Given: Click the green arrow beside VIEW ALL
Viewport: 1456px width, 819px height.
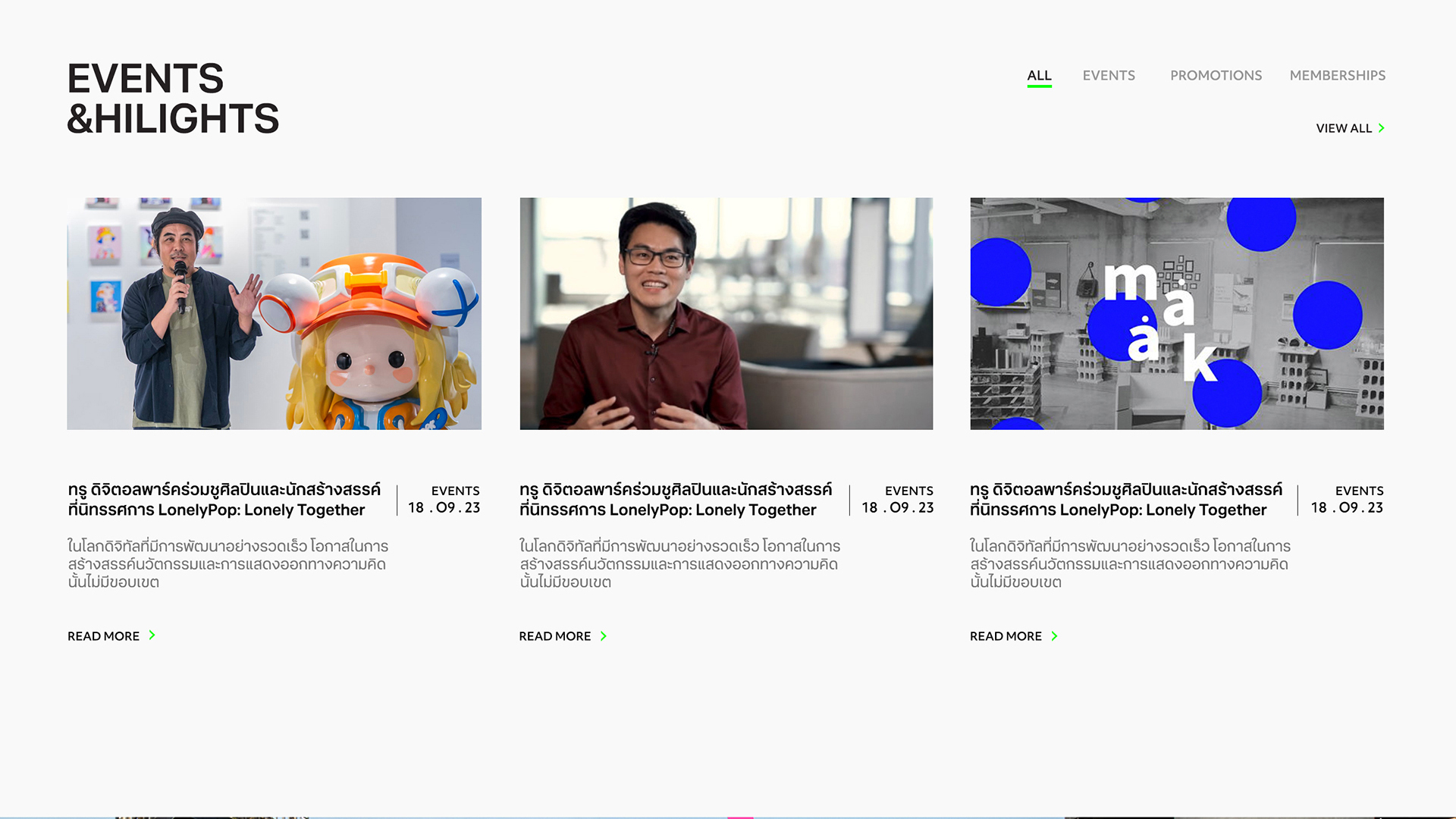Looking at the screenshot, I should coord(1381,128).
